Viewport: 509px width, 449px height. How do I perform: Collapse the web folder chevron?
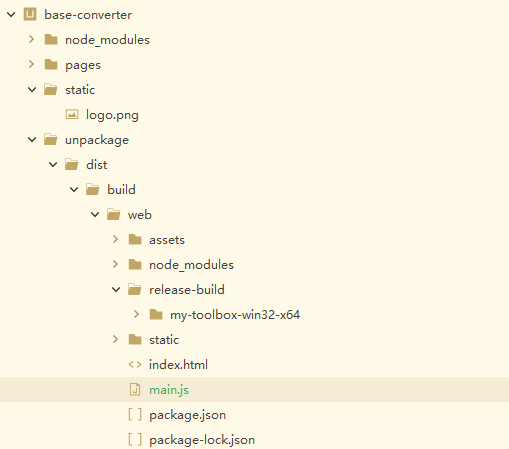(95, 214)
